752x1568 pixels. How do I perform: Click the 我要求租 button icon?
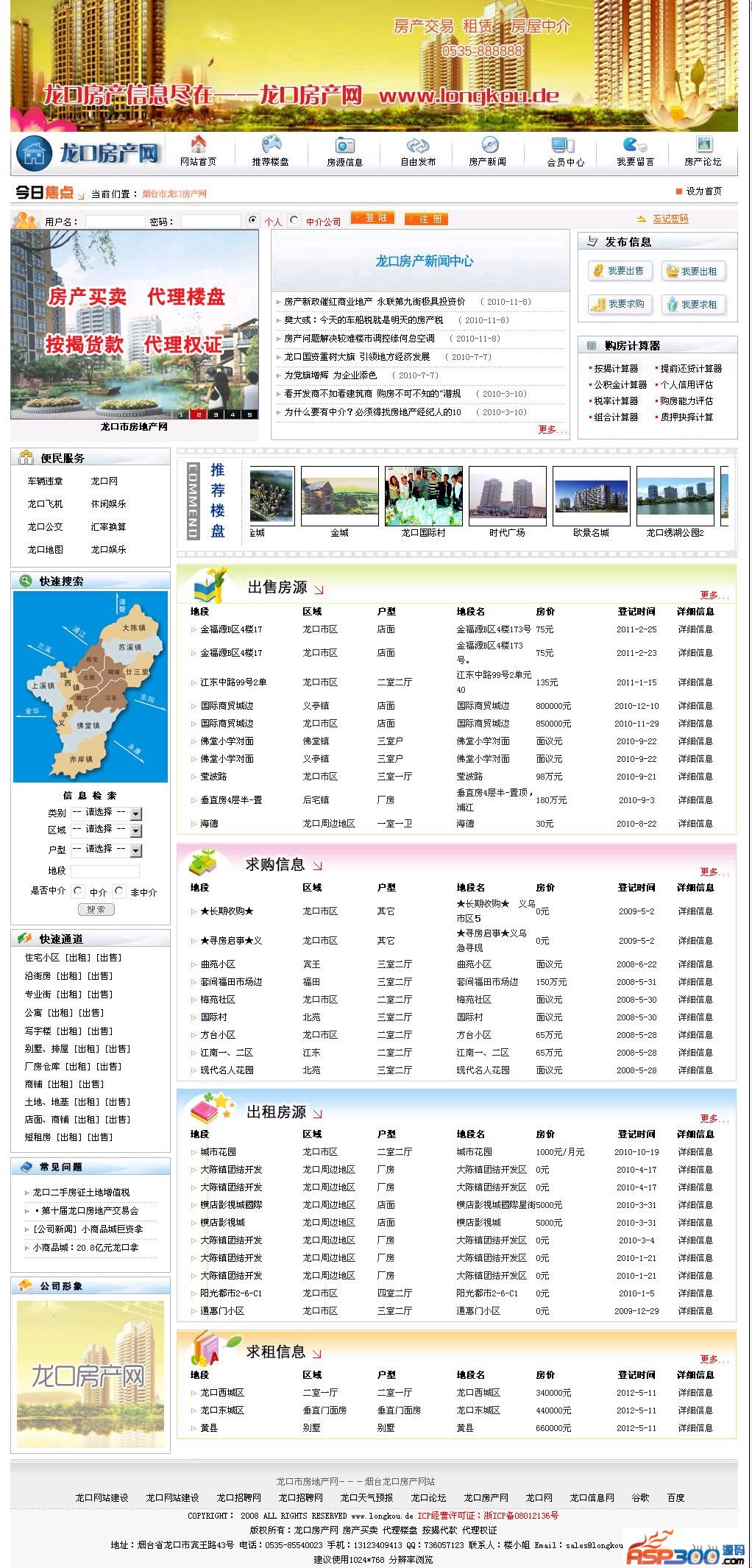coord(672,304)
